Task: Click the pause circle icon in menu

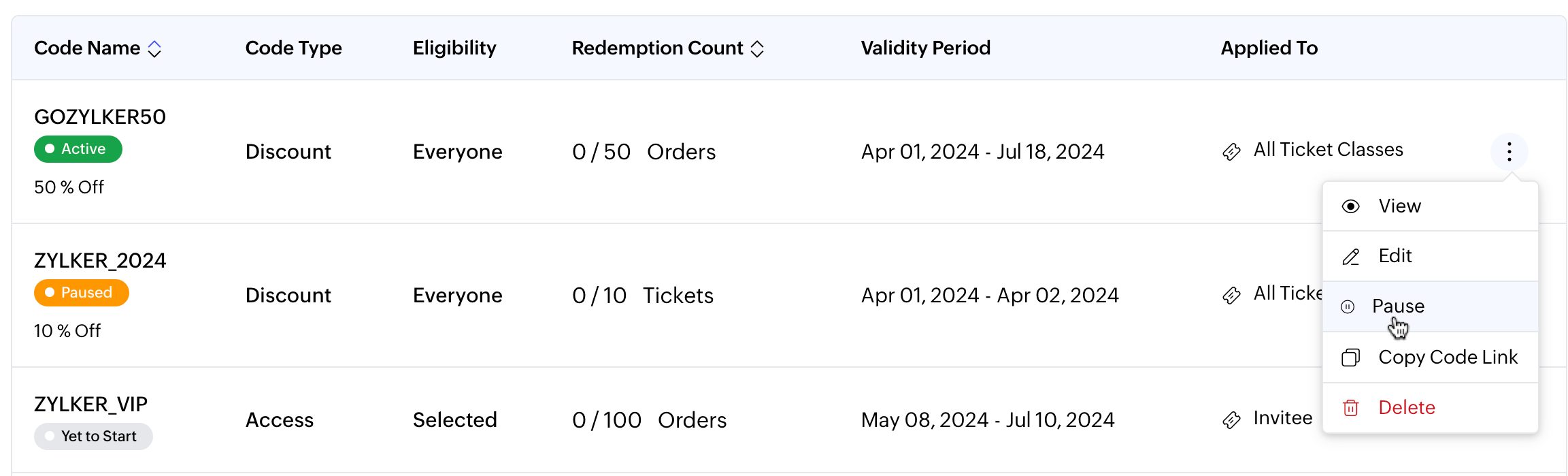Action: [1348, 306]
